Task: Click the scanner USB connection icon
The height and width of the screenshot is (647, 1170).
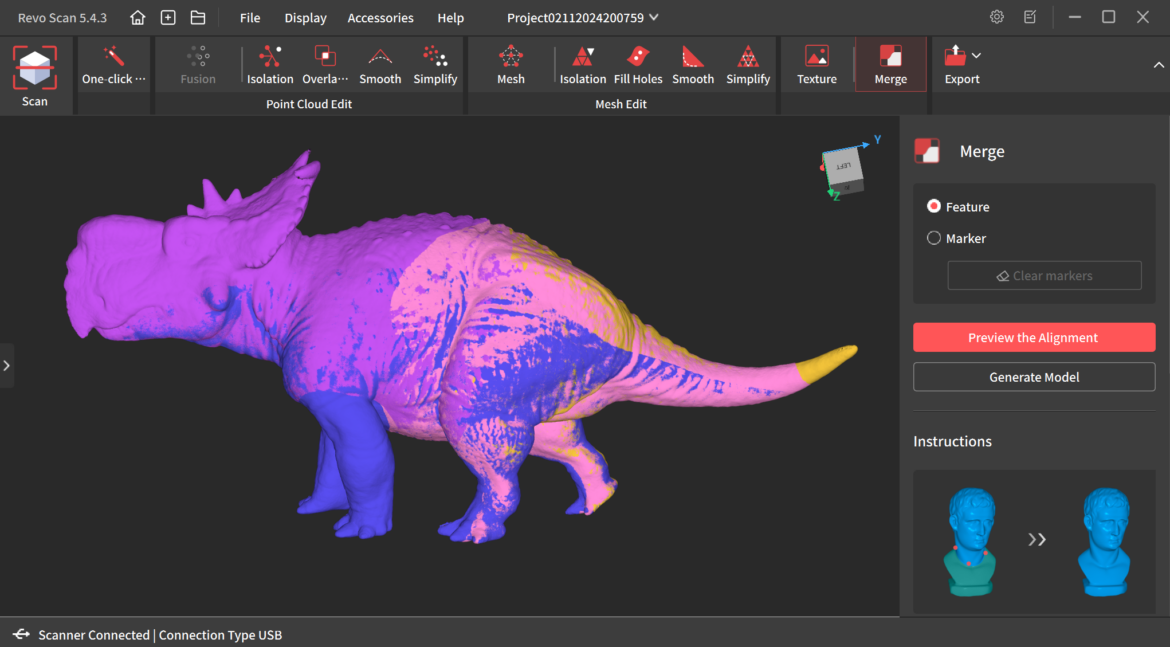Action: 21,634
